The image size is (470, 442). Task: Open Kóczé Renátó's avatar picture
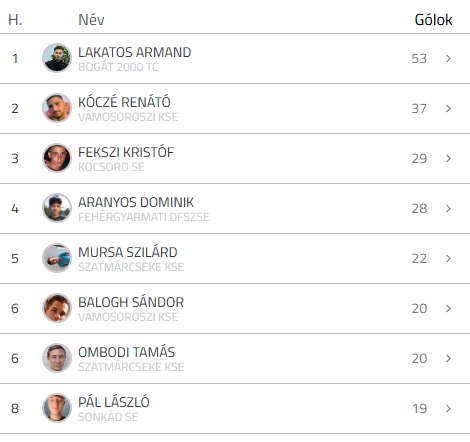(x=57, y=108)
